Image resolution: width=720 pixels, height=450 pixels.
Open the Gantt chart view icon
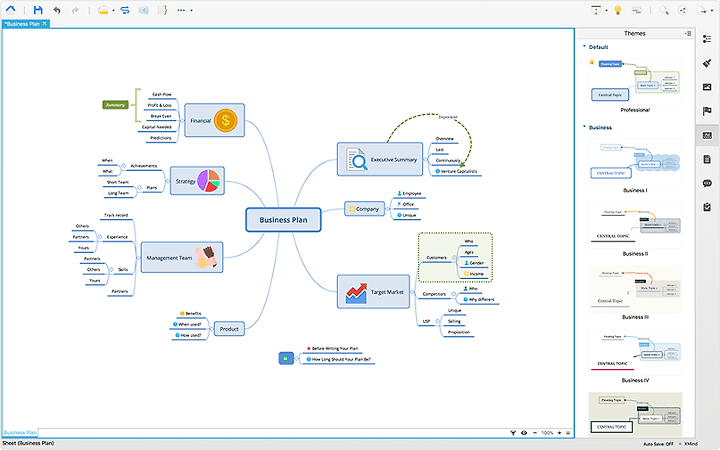[x=636, y=10]
